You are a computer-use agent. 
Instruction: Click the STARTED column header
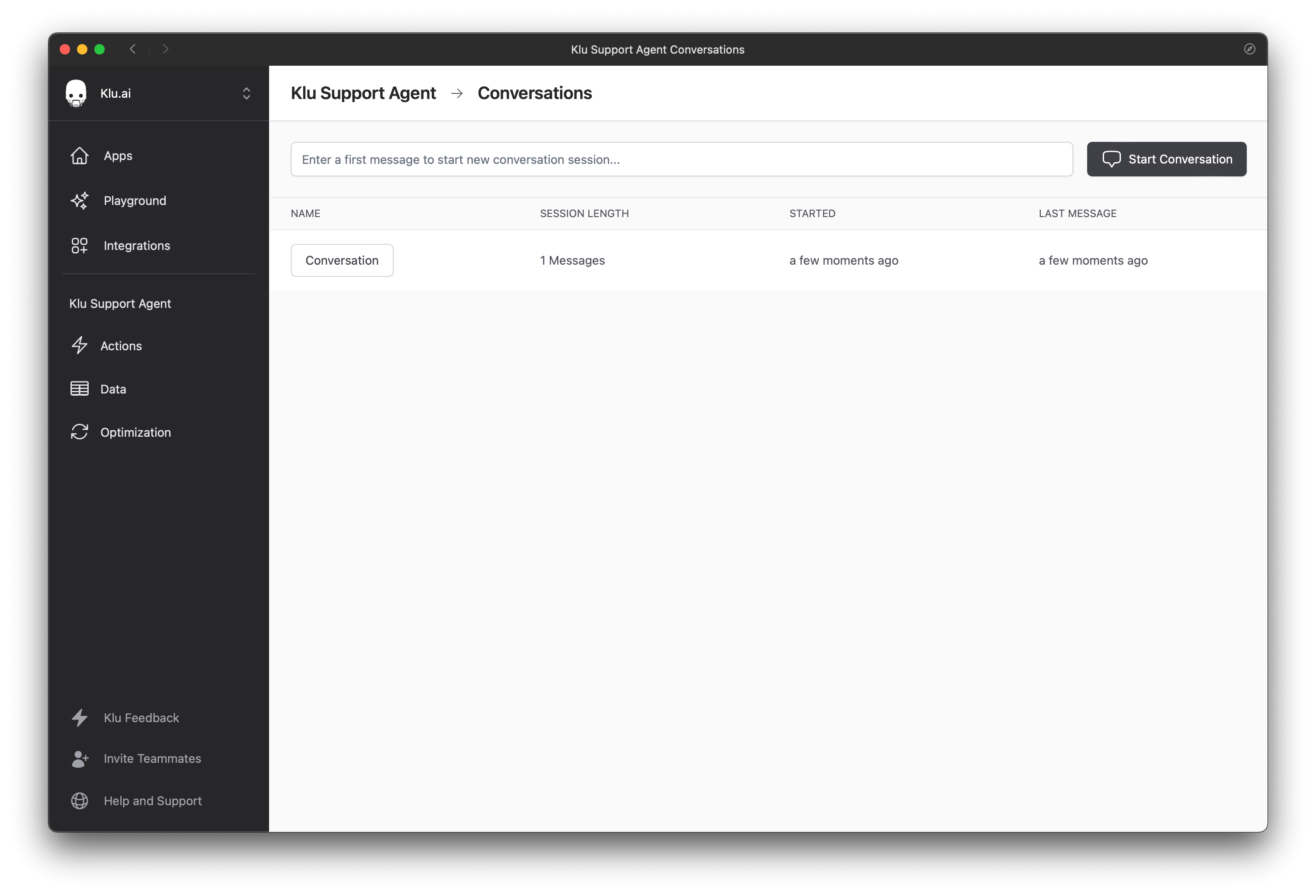coord(812,213)
